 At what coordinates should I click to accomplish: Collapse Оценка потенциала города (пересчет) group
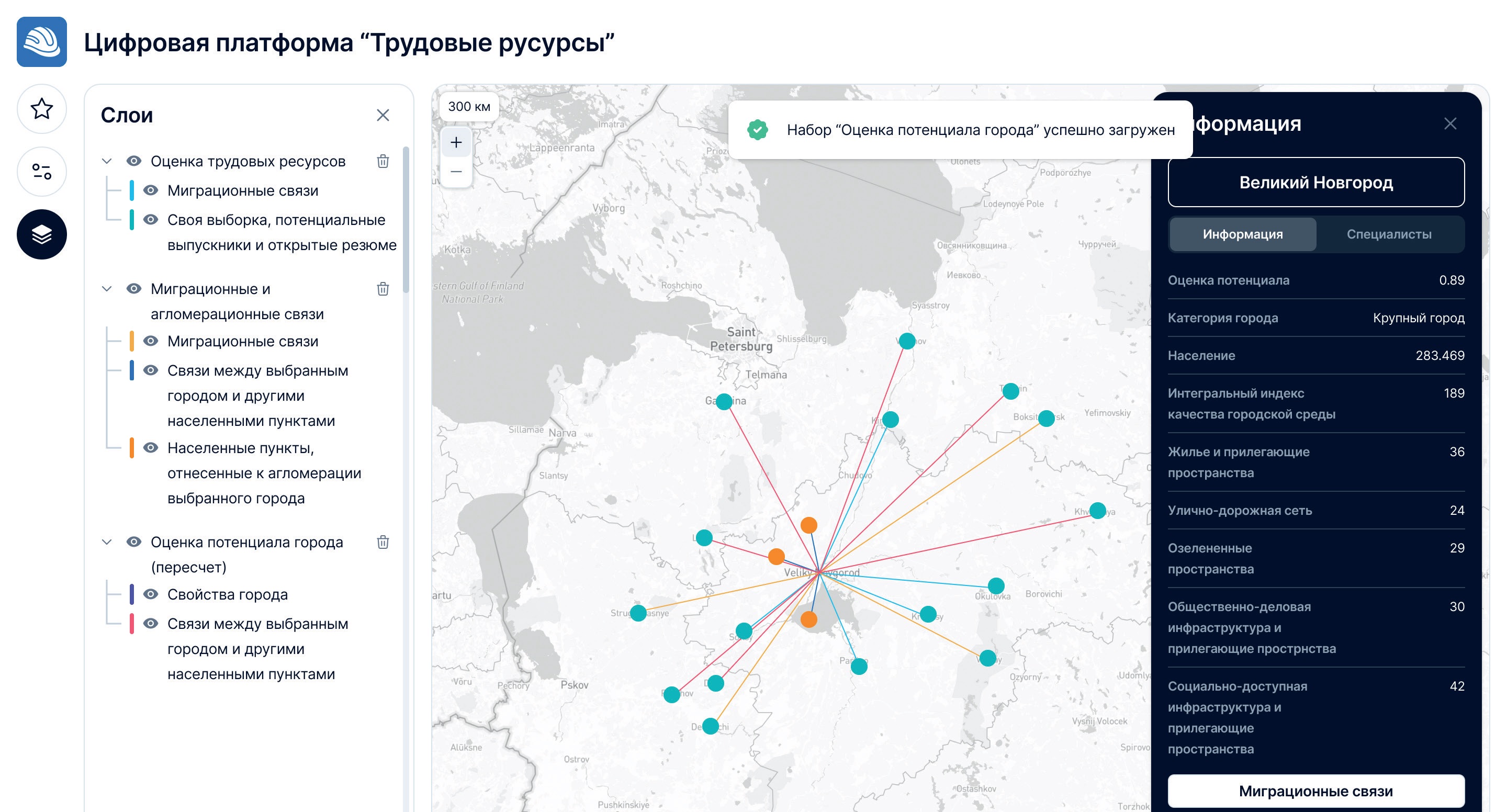point(106,542)
